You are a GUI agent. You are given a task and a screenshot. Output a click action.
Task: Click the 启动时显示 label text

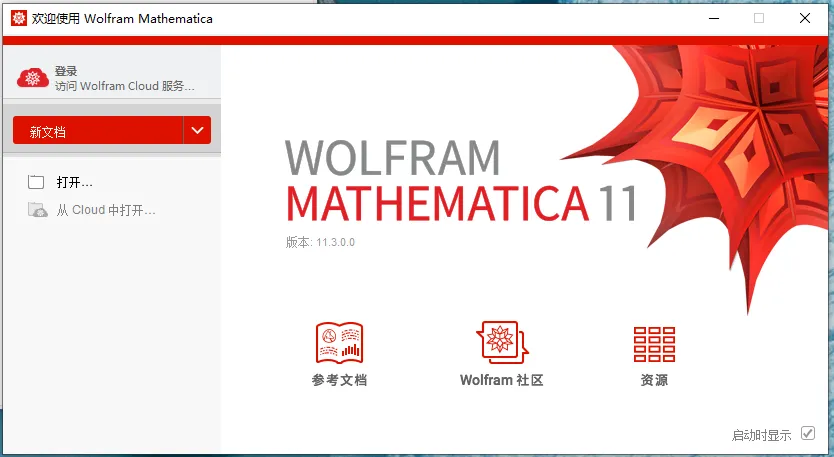tap(762, 435)
